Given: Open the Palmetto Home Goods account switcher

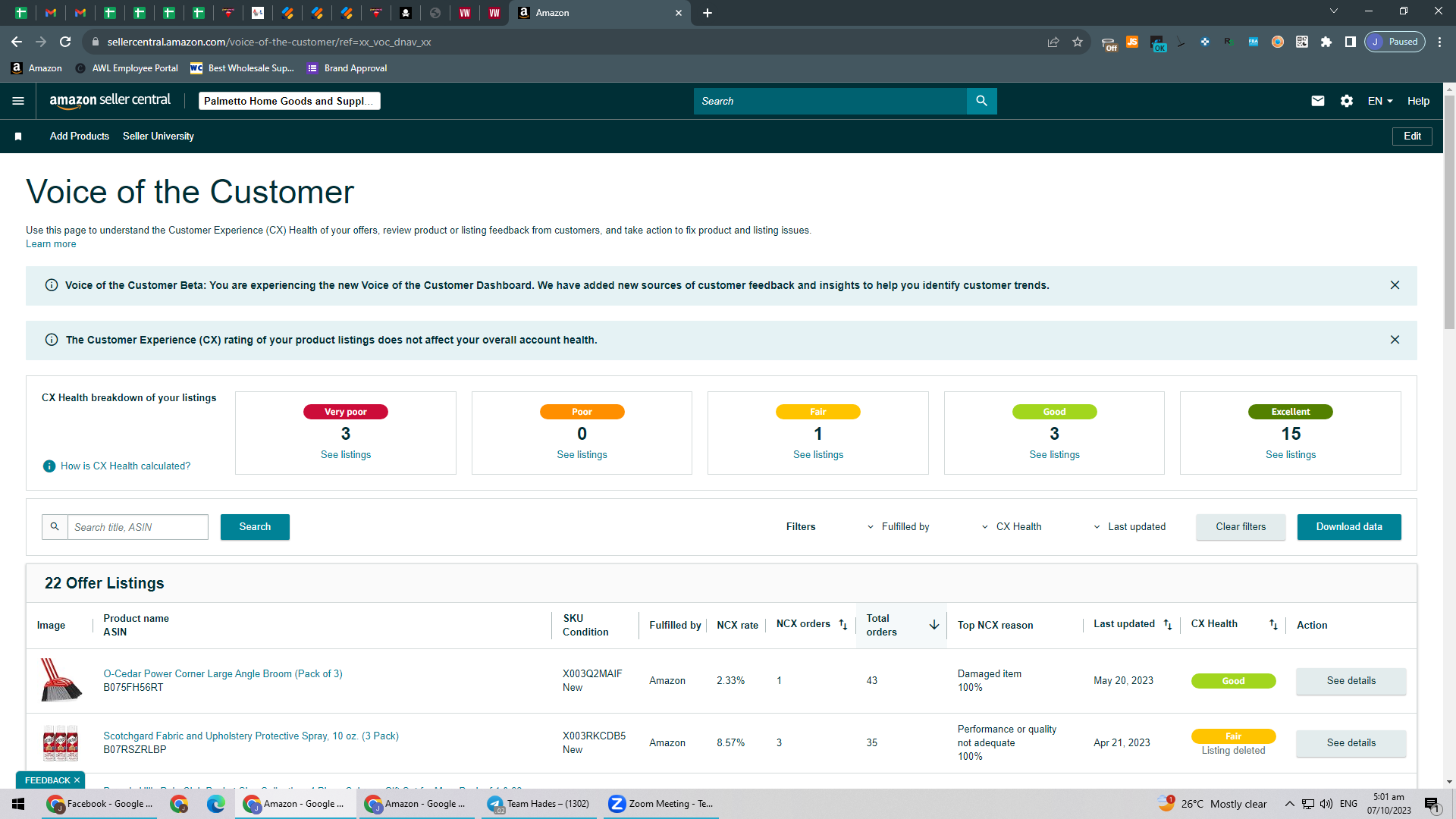Looking at the screenshot, I should click(x=290, y=101).
